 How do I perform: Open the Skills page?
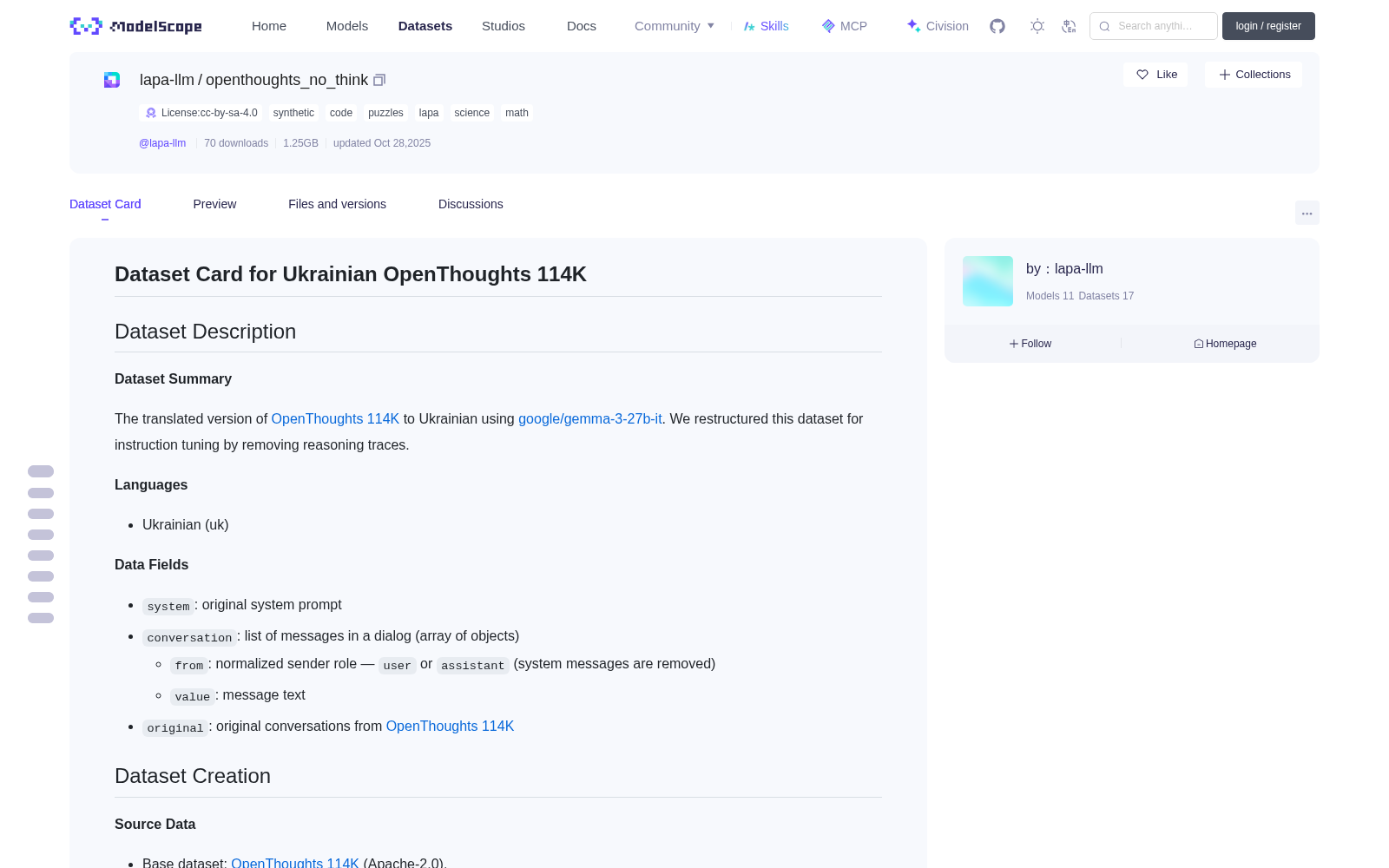(x=766, y=26)
